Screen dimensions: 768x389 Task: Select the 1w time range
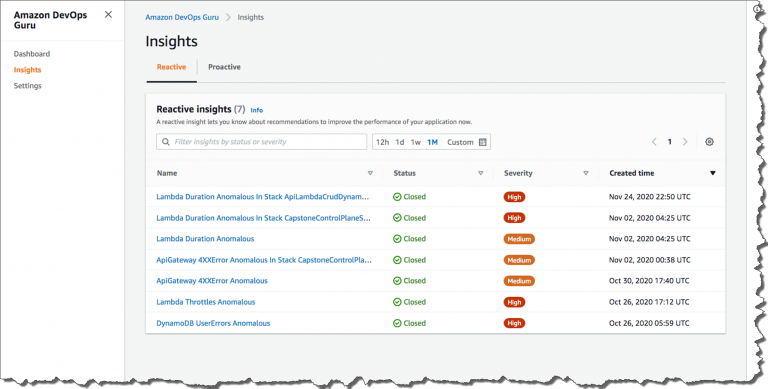(415, 142)
